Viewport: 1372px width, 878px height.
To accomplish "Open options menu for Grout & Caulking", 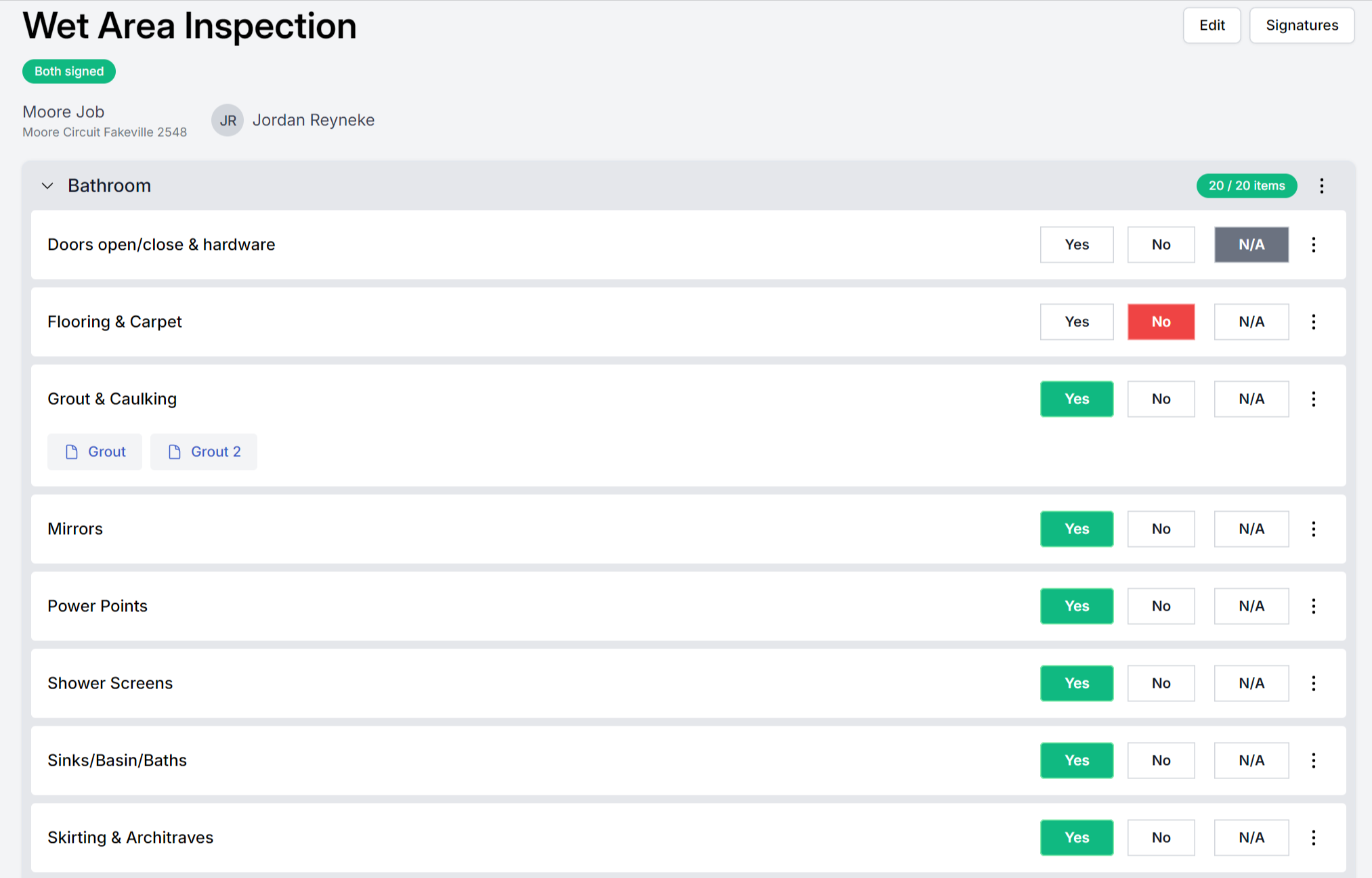I will [x=1314, y=399].
